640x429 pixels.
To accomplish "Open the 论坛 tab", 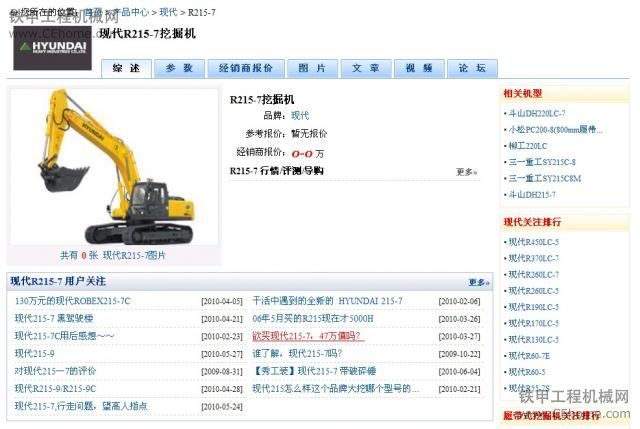I will point(472,68).
